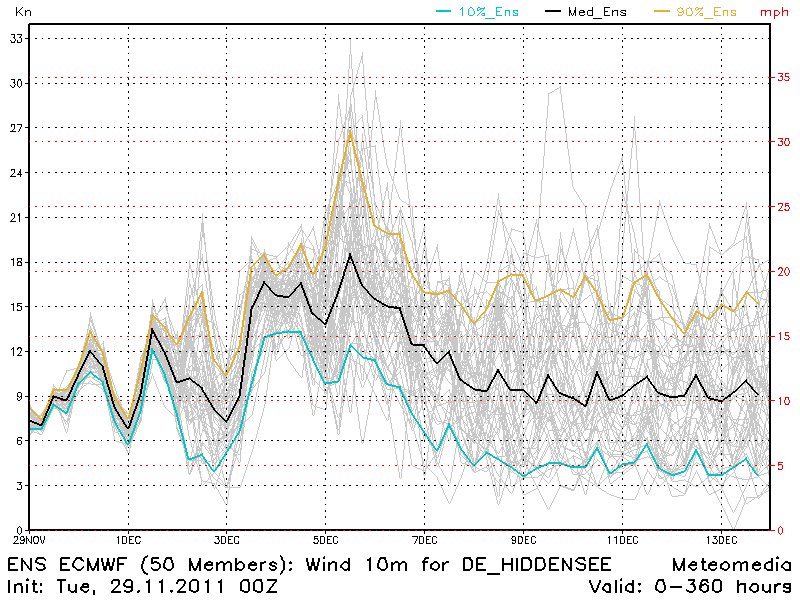Click the 90%_Ens legend label
The width and height of the screenshot is (800, 600).
707,12
